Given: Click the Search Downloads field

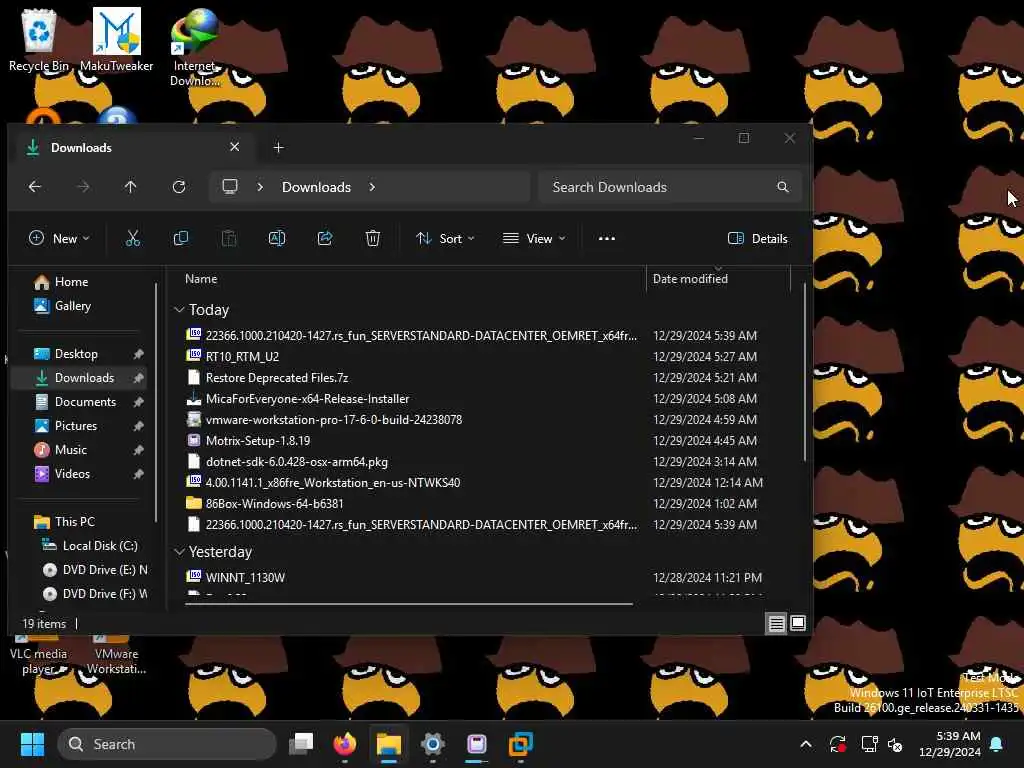Looking at the screenshot, I should (670, 187).
